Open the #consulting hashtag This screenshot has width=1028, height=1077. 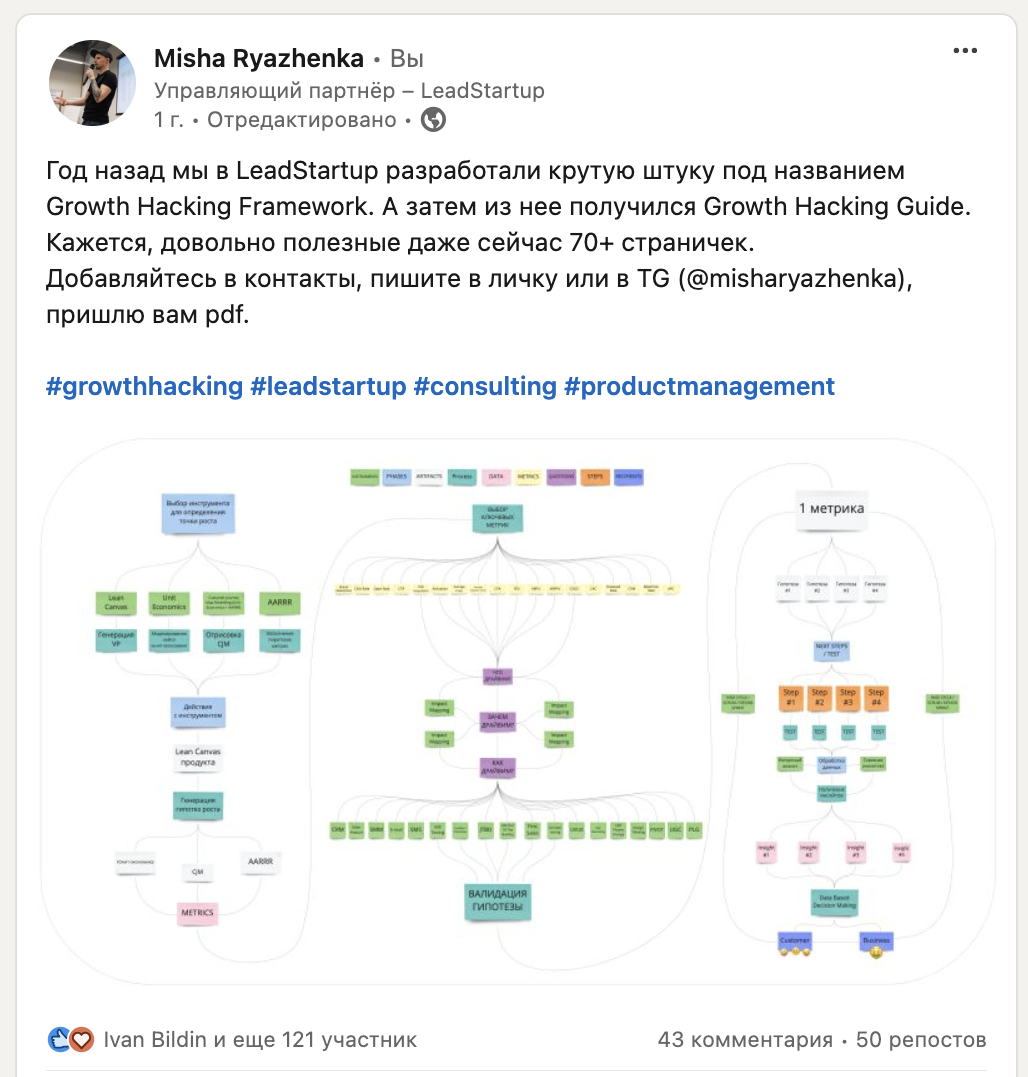click(485, 386)
